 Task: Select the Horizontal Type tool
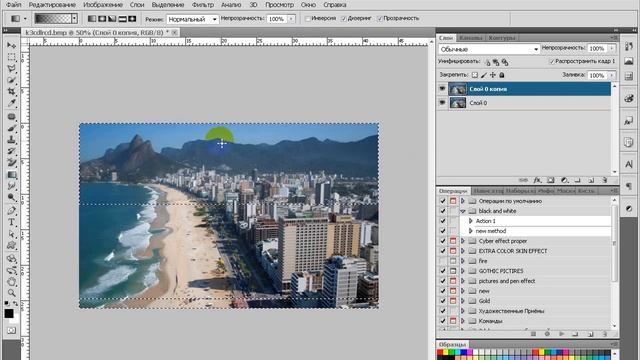pyautogui.click(x=11, y=222)
